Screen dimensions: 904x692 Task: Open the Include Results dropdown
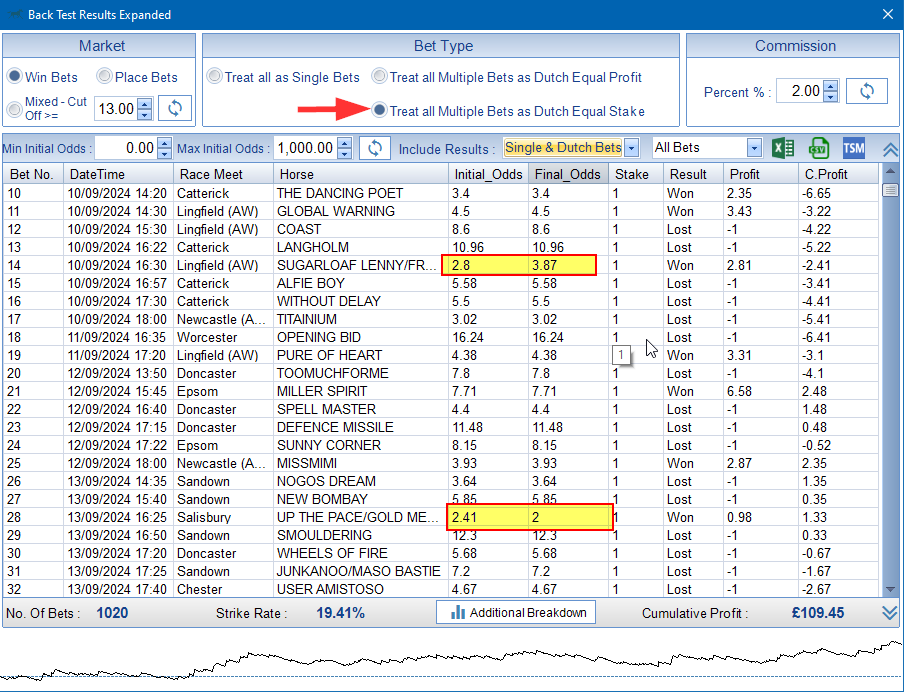(631, 148)
